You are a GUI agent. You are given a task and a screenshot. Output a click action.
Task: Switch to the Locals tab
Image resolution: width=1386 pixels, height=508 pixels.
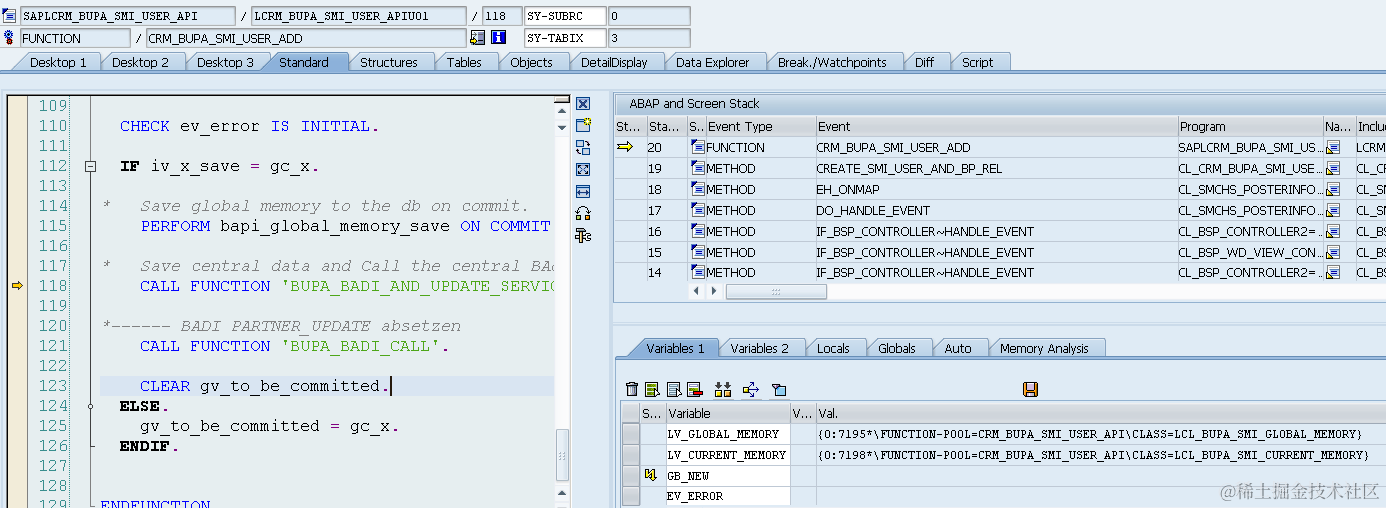[833, 348]
